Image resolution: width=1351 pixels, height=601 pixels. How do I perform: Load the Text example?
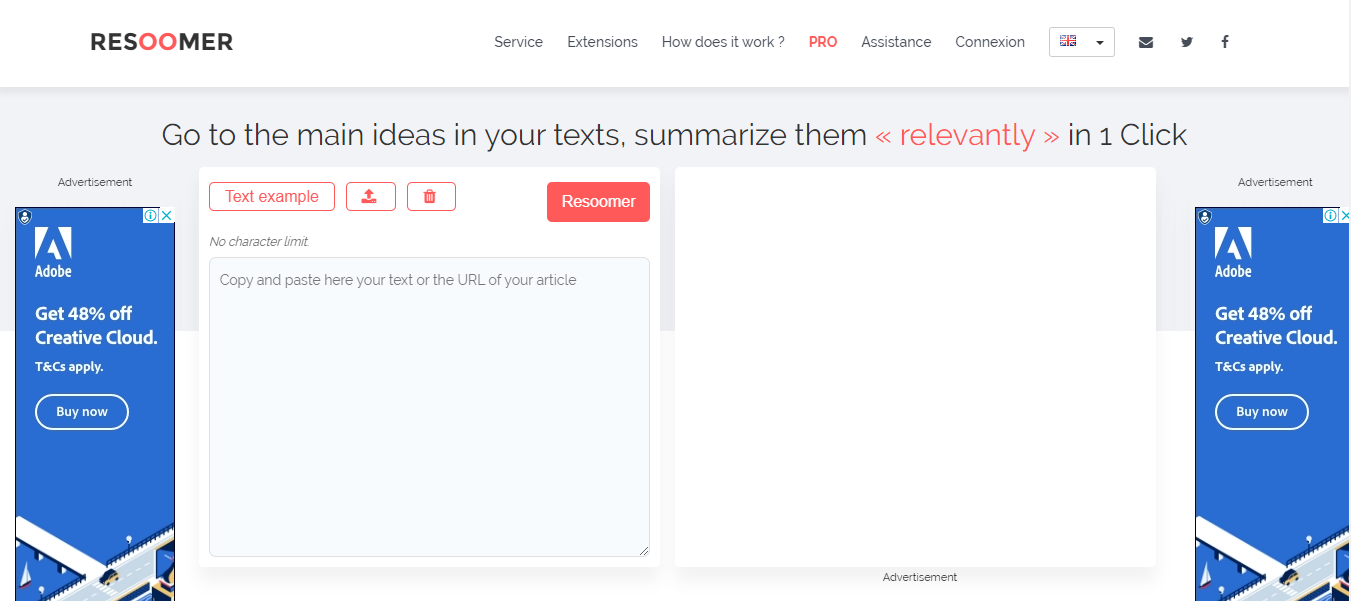272,196
